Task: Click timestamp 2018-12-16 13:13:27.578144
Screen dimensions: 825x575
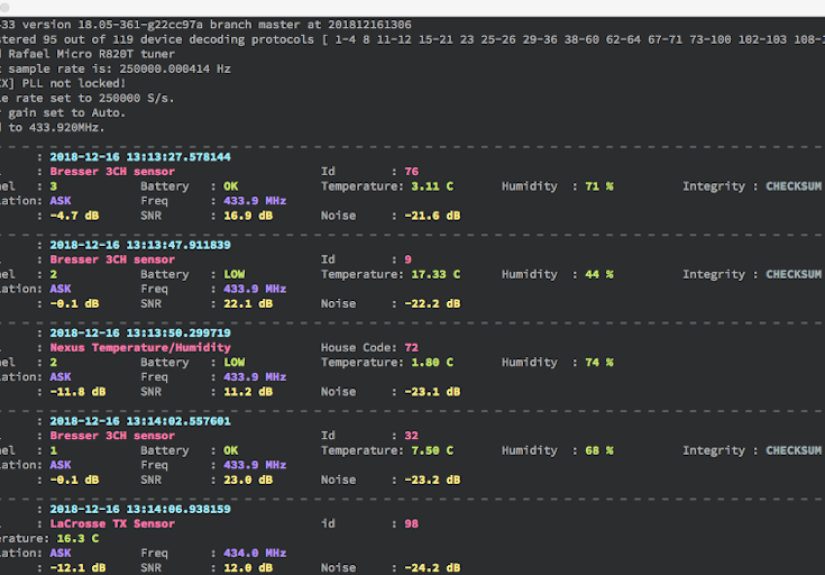Action: [x=140, y=157]
